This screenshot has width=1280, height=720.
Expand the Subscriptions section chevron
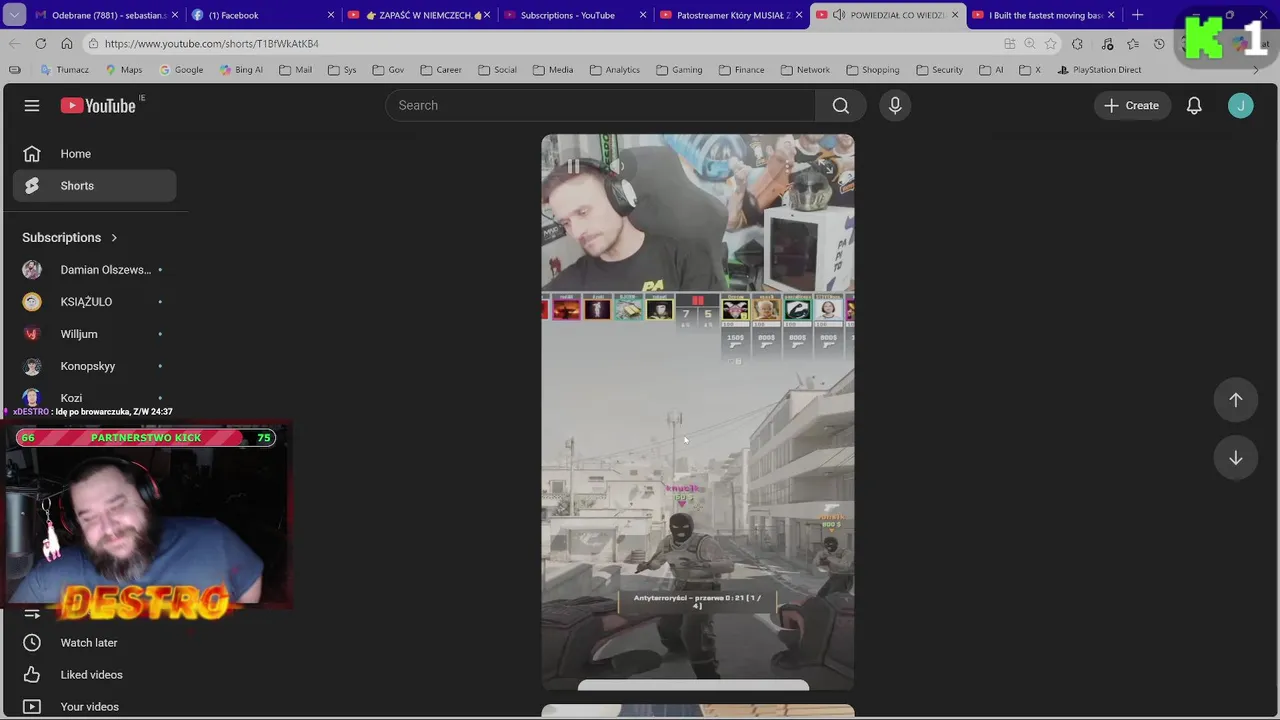click(114, 237)
